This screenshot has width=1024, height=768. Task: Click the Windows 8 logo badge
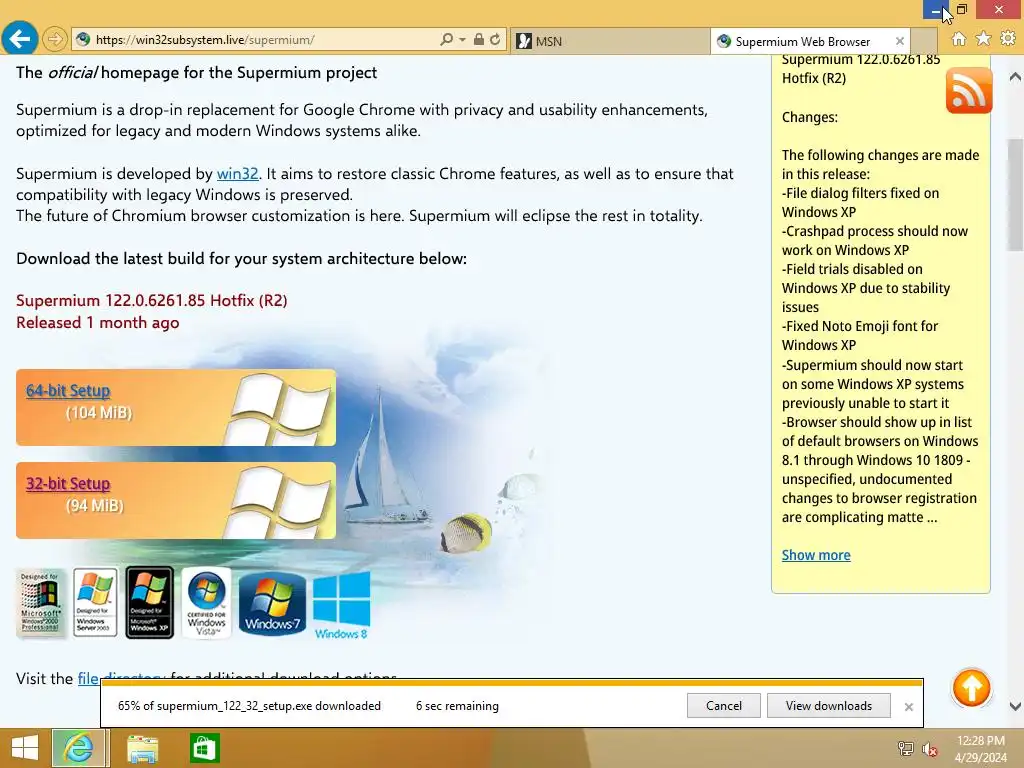342,606
